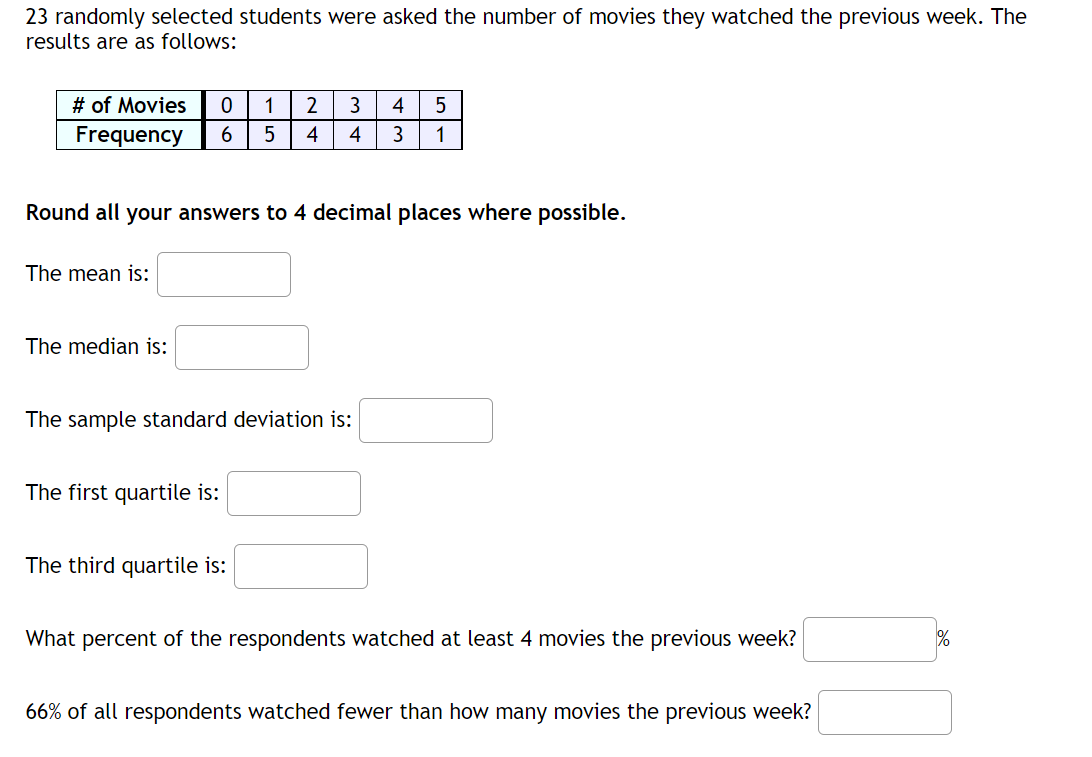Click the movies cell showing 3
Image resolution: width=1092 pixels, height=757 pixels.
point(355,105)
